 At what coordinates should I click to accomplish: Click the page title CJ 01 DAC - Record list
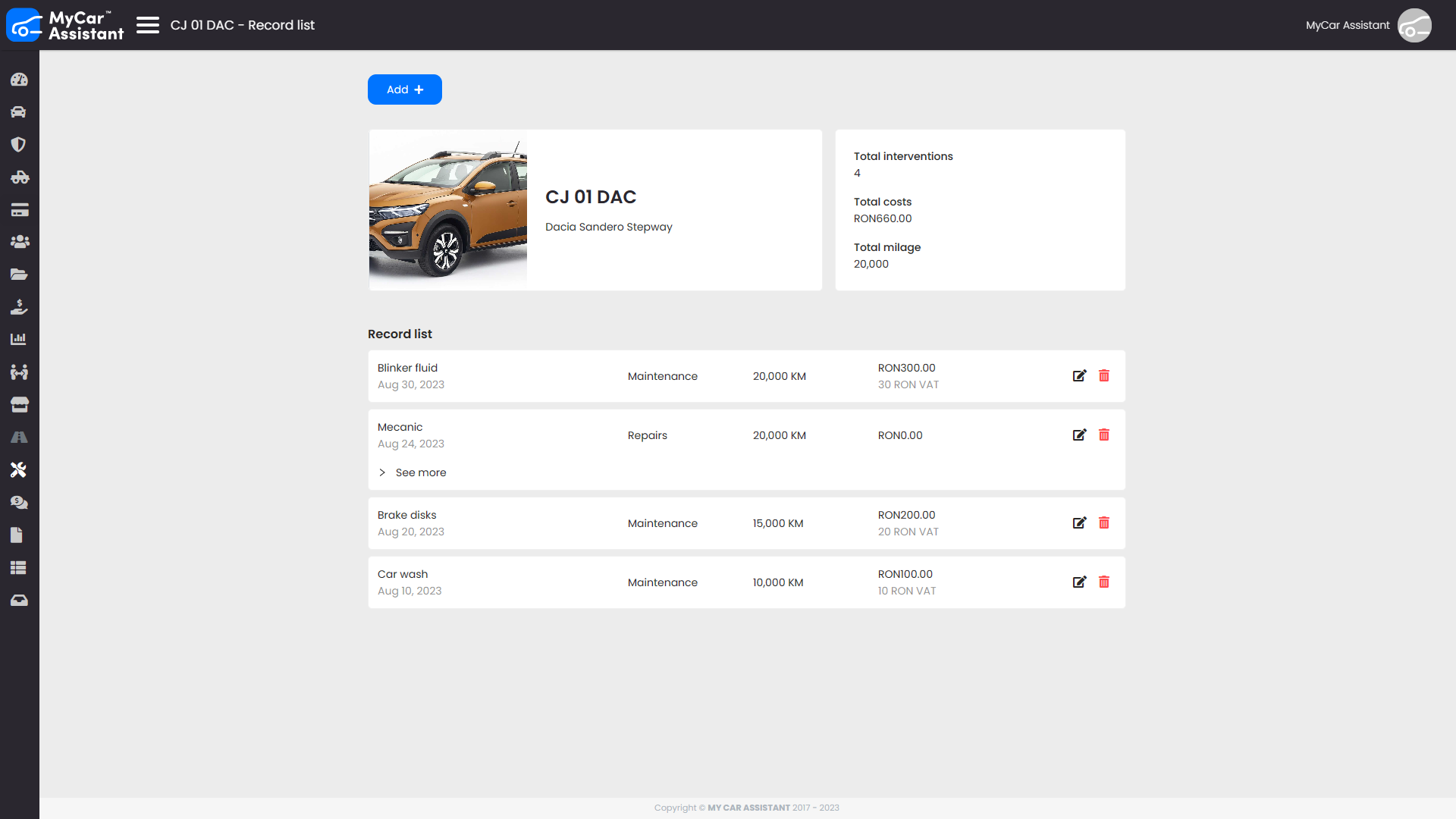tap(243, 25)
